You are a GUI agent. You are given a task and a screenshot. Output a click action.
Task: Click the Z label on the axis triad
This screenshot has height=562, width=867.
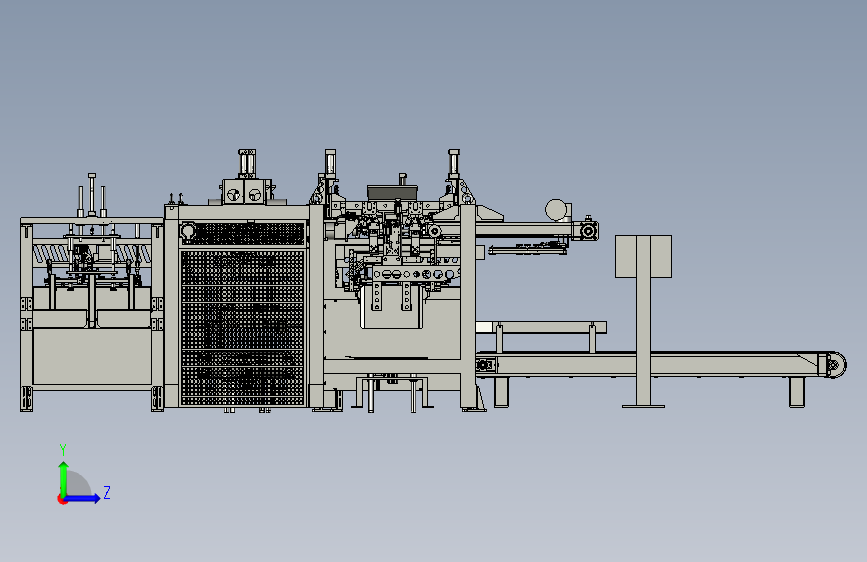[x=107, y=493]
